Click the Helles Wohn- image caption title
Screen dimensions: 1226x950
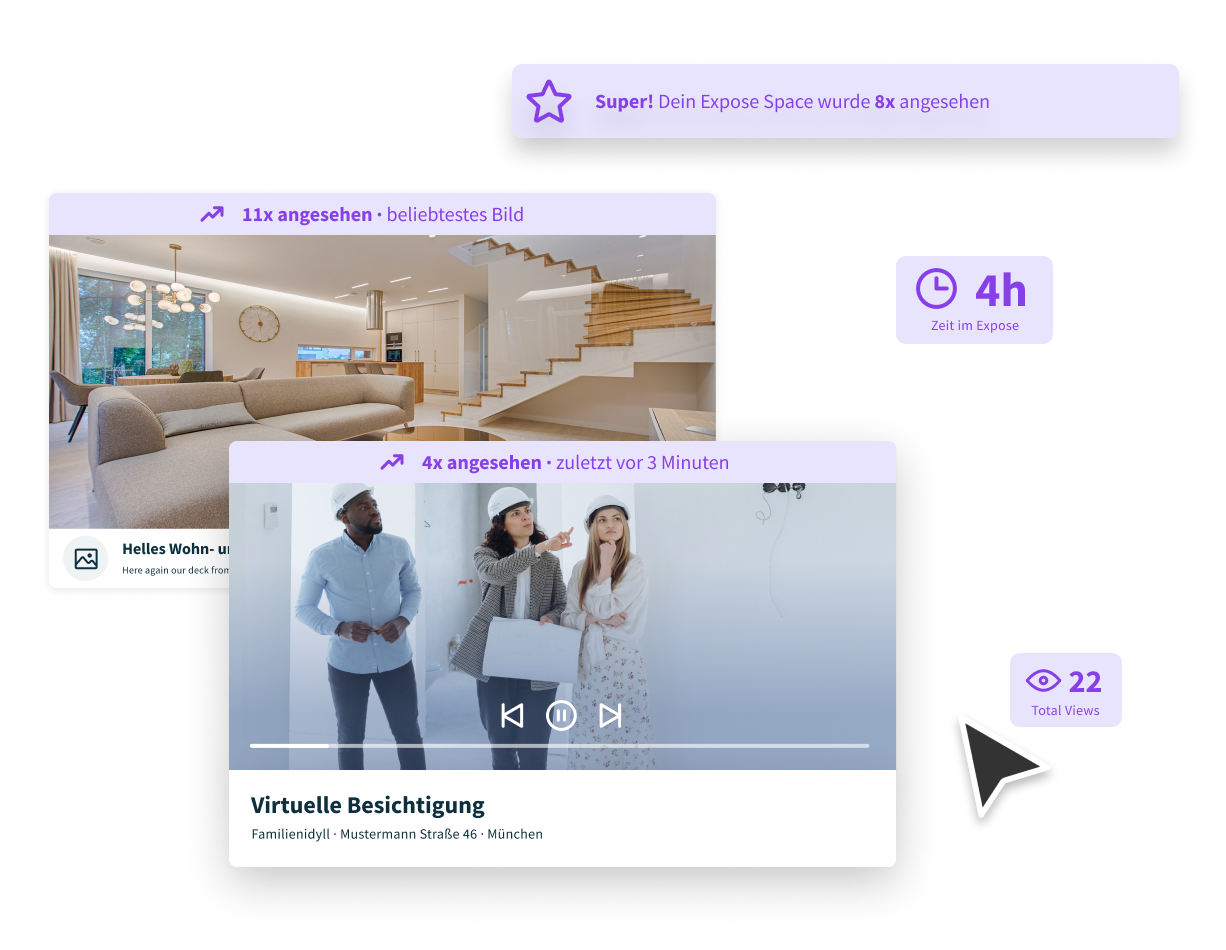[176, 549]
